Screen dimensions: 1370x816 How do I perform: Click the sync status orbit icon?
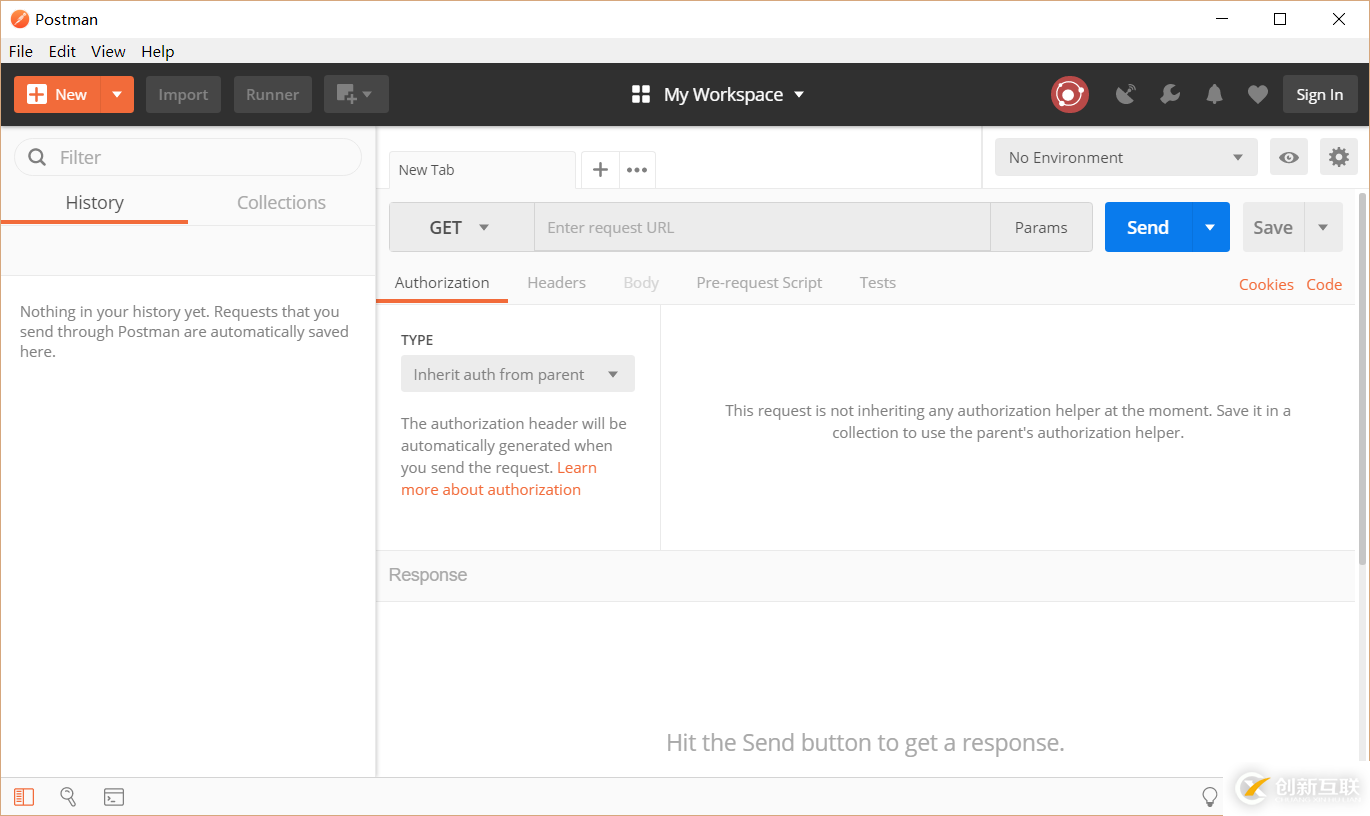pyautogui.click(x=1069, y=95)
